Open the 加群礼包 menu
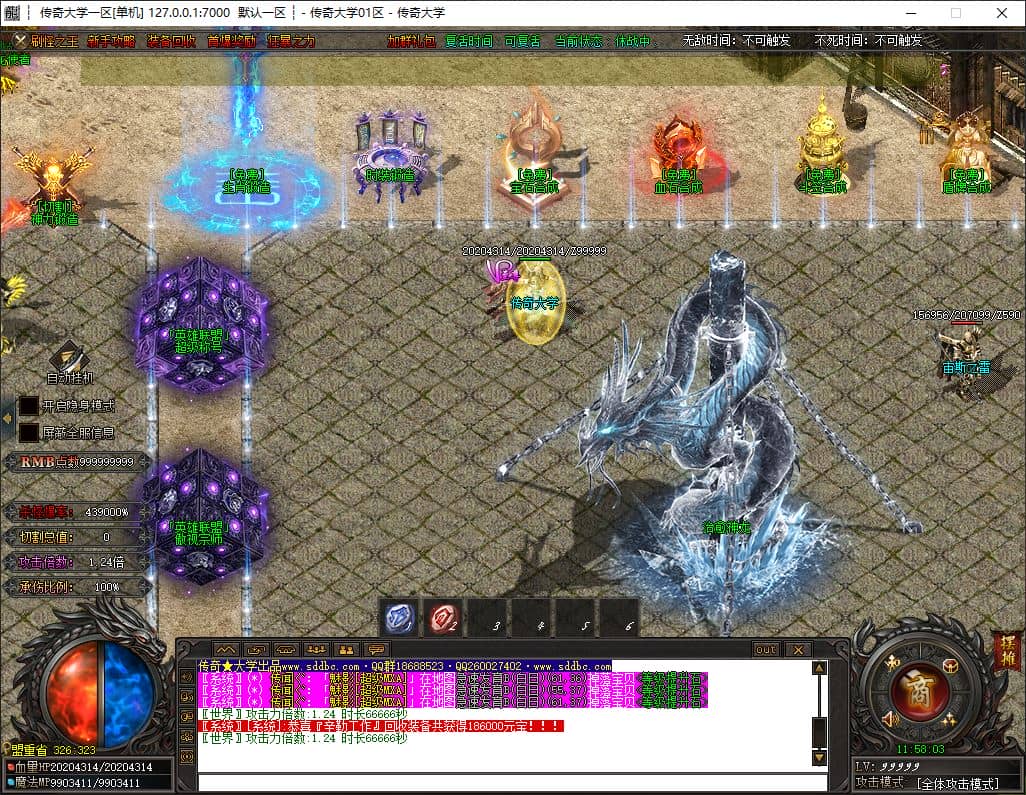1026x795 pixels. (x=411, y=41)
